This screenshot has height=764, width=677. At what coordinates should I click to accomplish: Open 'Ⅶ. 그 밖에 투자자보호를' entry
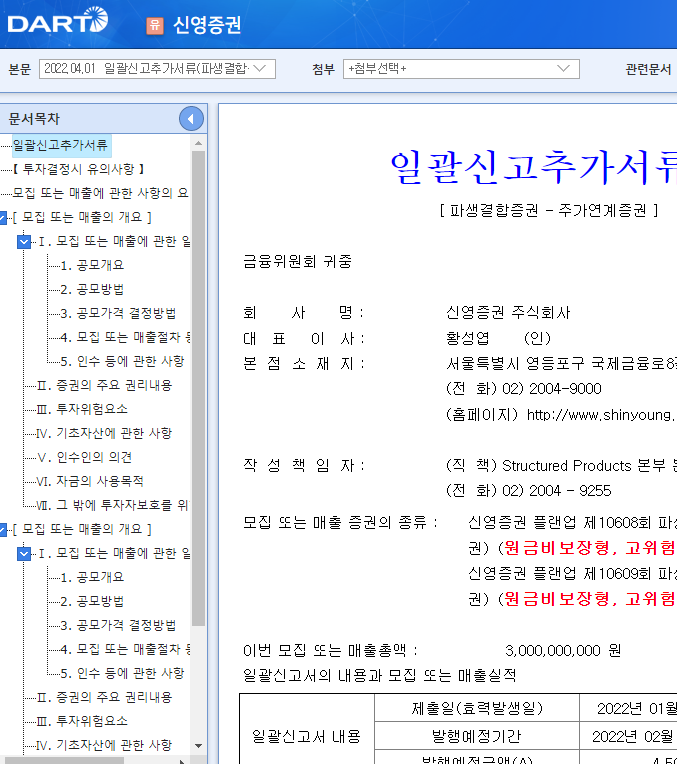coord(113,505)
